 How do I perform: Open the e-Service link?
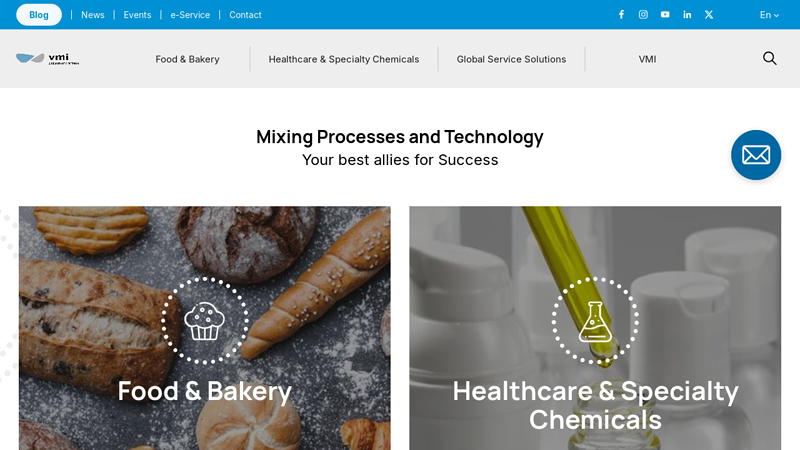click(x=190, y=15)
